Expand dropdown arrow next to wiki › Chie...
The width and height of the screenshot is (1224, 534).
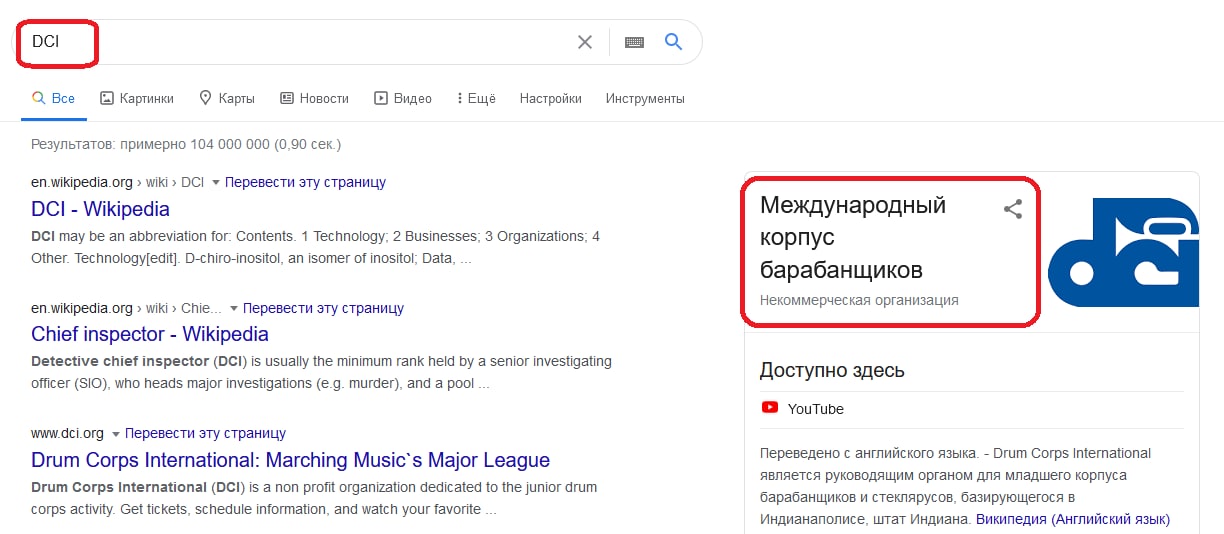233,308
